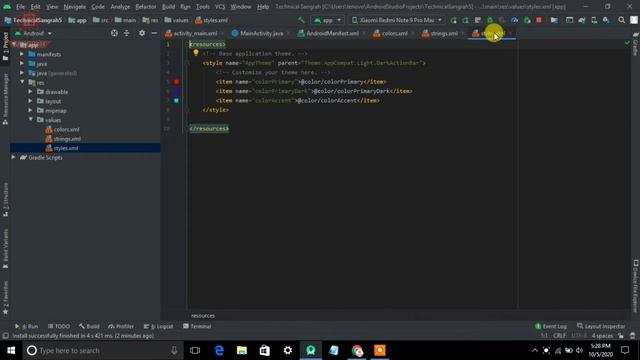
Task: Collapse the res folder
Action: coord(22,82)
